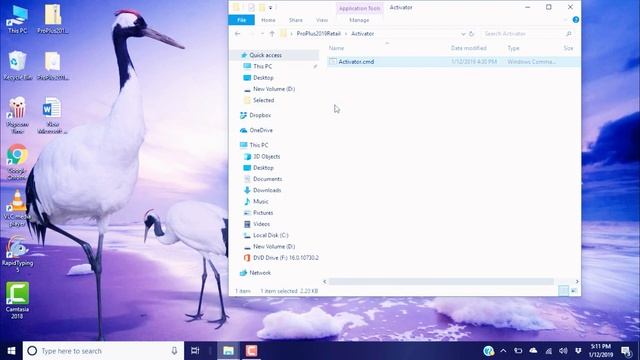Viewport: 640px width, 360px height.
Task: Click Activator in address breadcrumb
Action: tap(362, 34)
